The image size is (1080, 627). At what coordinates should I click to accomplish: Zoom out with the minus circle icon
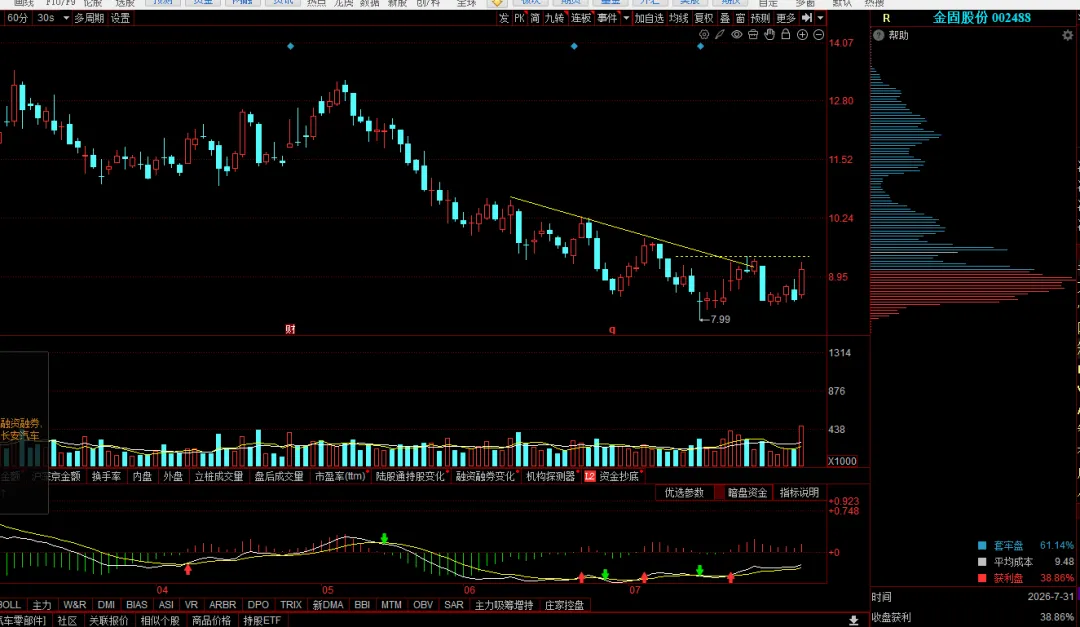click(x=819, y=34)
